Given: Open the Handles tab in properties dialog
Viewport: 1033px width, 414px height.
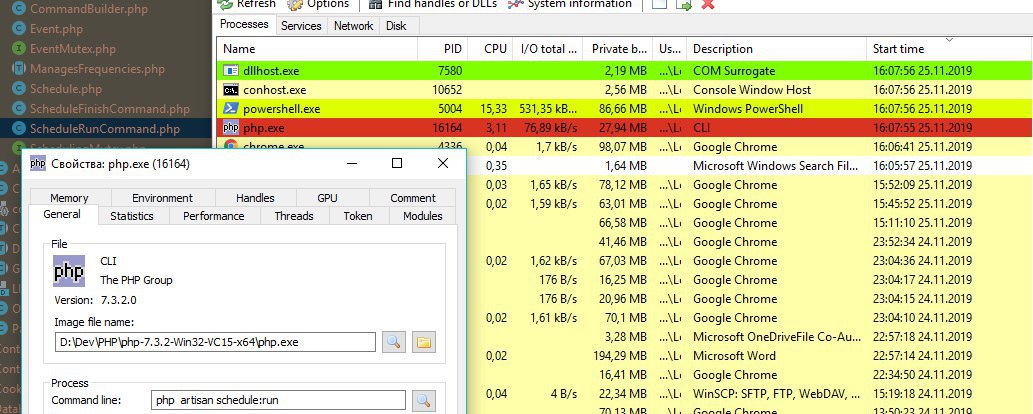Looking at the screenshot, I should point(255,198).
